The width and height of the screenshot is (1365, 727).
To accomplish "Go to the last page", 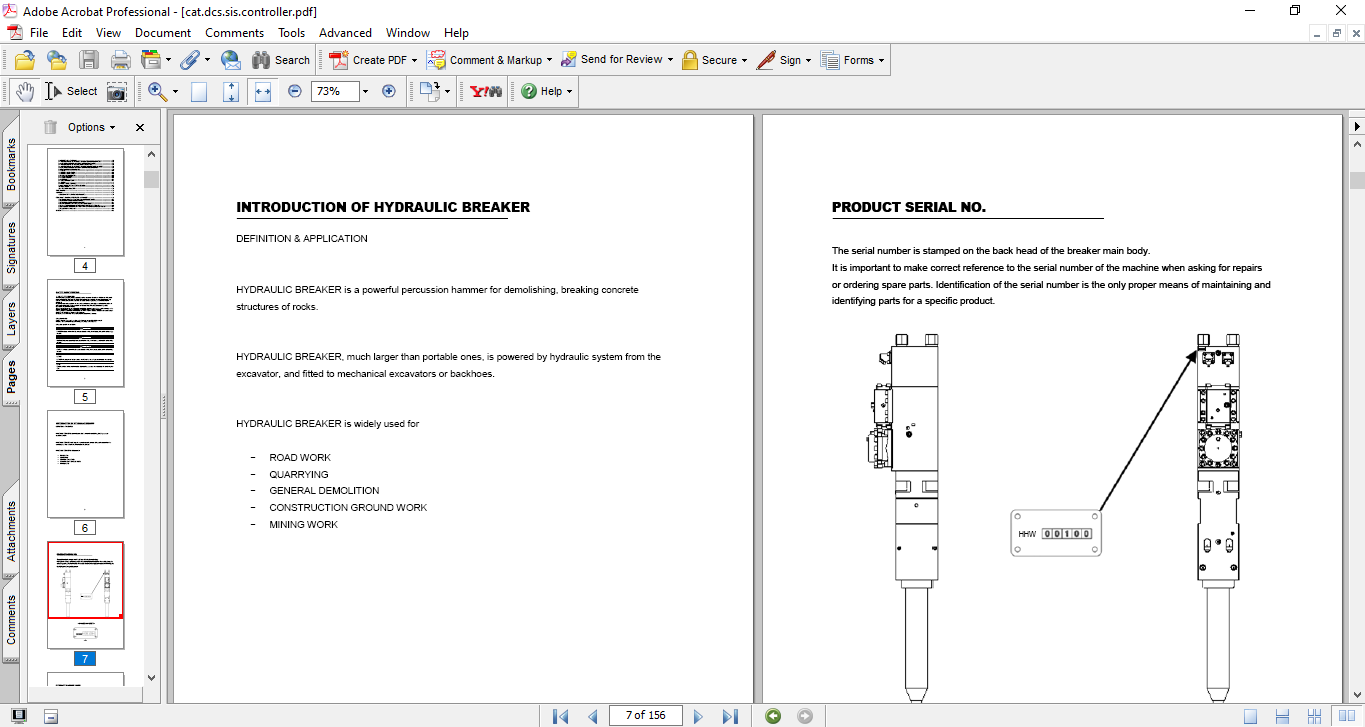I will [730, 716].
